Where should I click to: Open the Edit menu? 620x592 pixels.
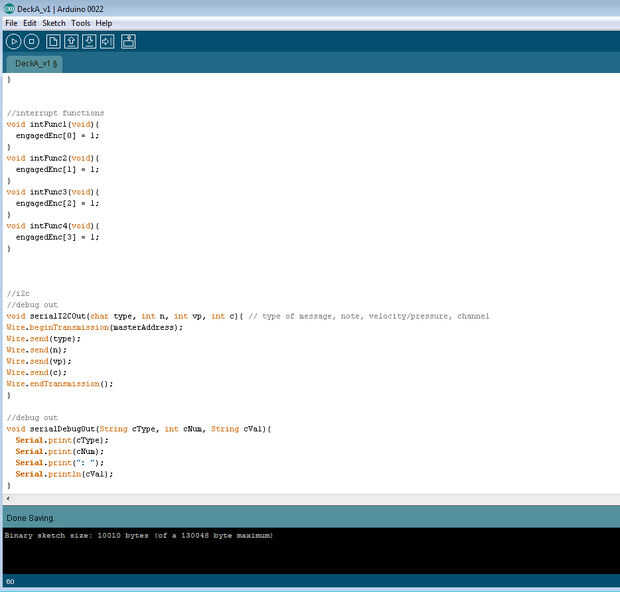click(30, 23)
